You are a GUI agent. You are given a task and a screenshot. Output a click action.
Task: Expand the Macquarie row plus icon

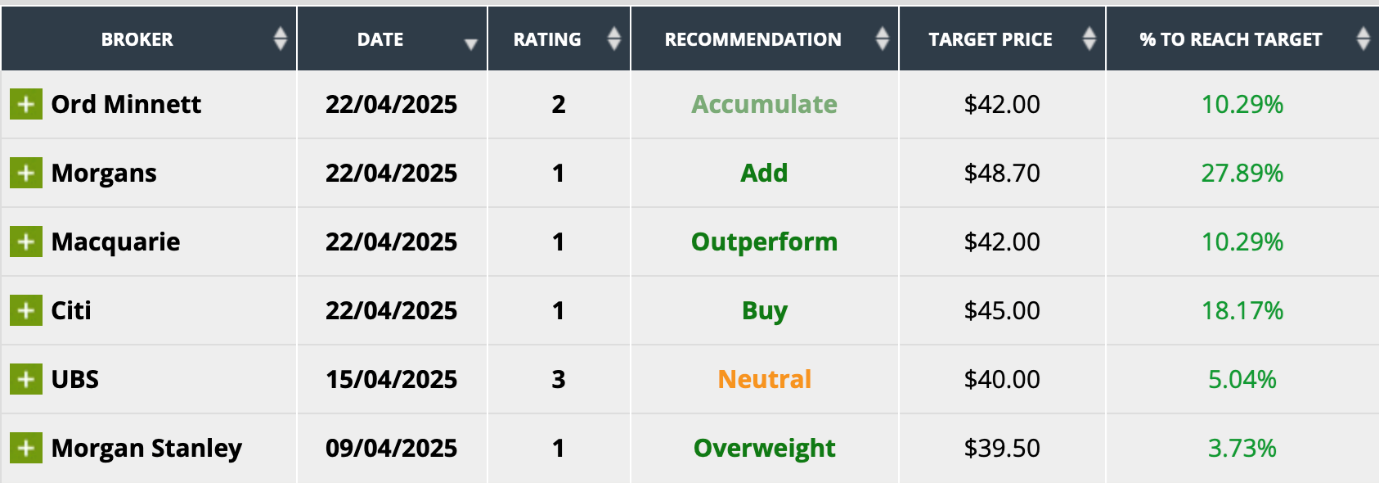point(26,242)
